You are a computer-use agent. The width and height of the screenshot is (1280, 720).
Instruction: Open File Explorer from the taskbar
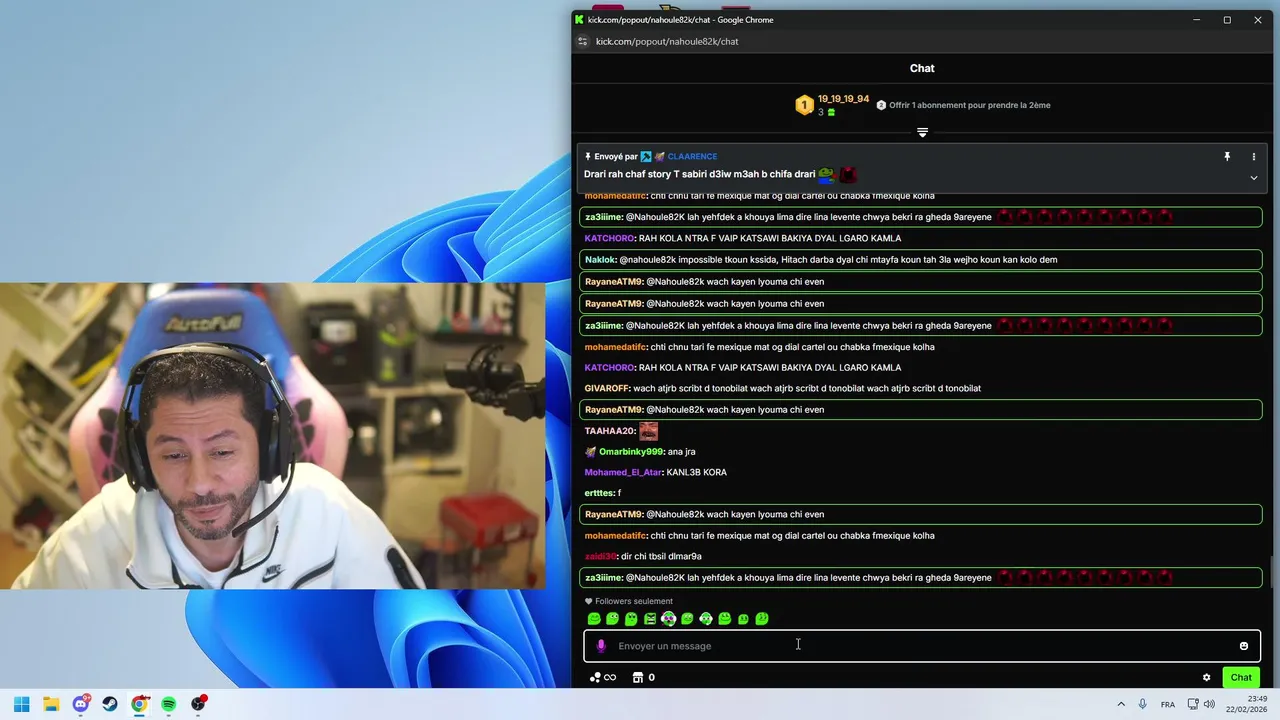[51, 704]
